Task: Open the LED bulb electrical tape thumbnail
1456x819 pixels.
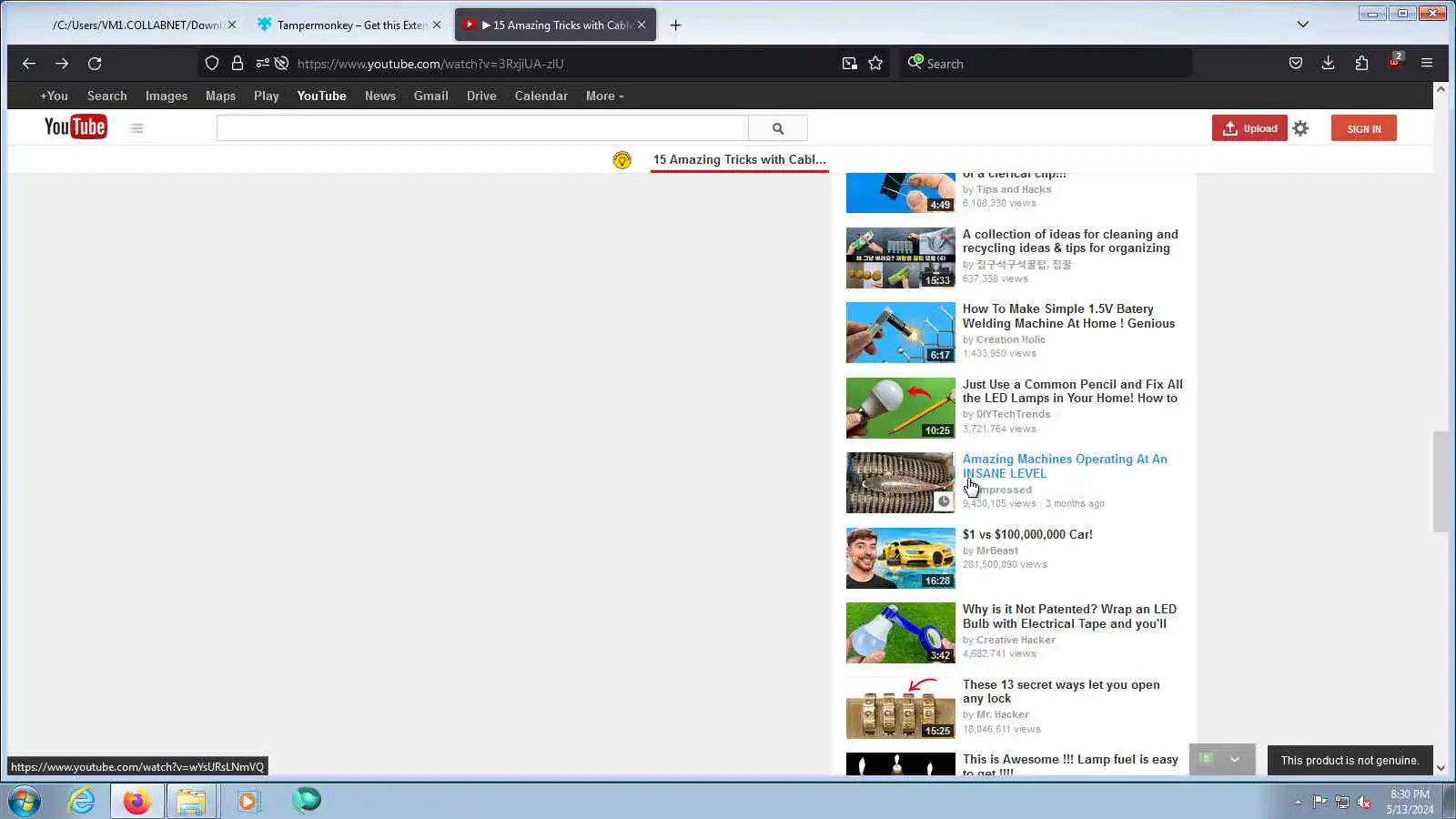Action: [x=901, y=633]
